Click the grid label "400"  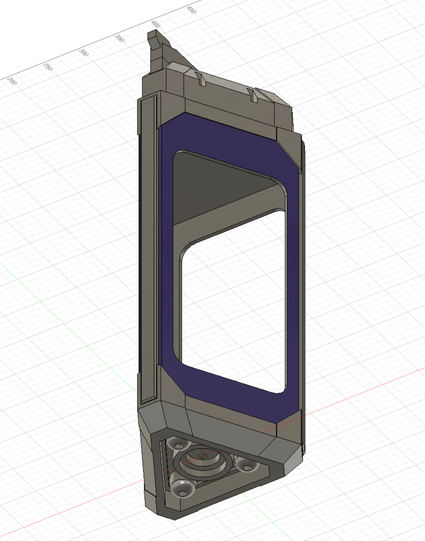coord(156,24)
